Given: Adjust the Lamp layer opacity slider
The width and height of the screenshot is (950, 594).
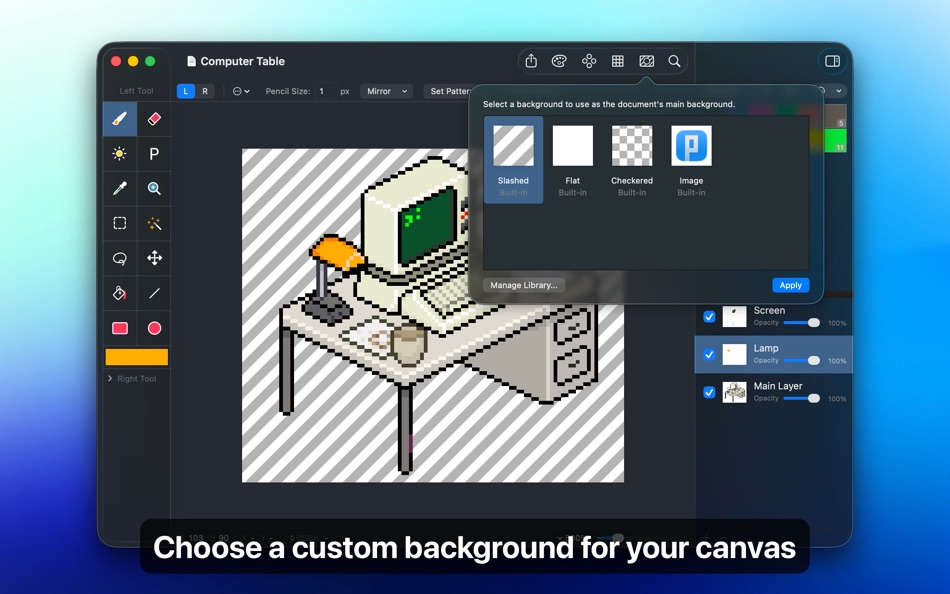Looking at the screenshot, I should tap(802, 361).
